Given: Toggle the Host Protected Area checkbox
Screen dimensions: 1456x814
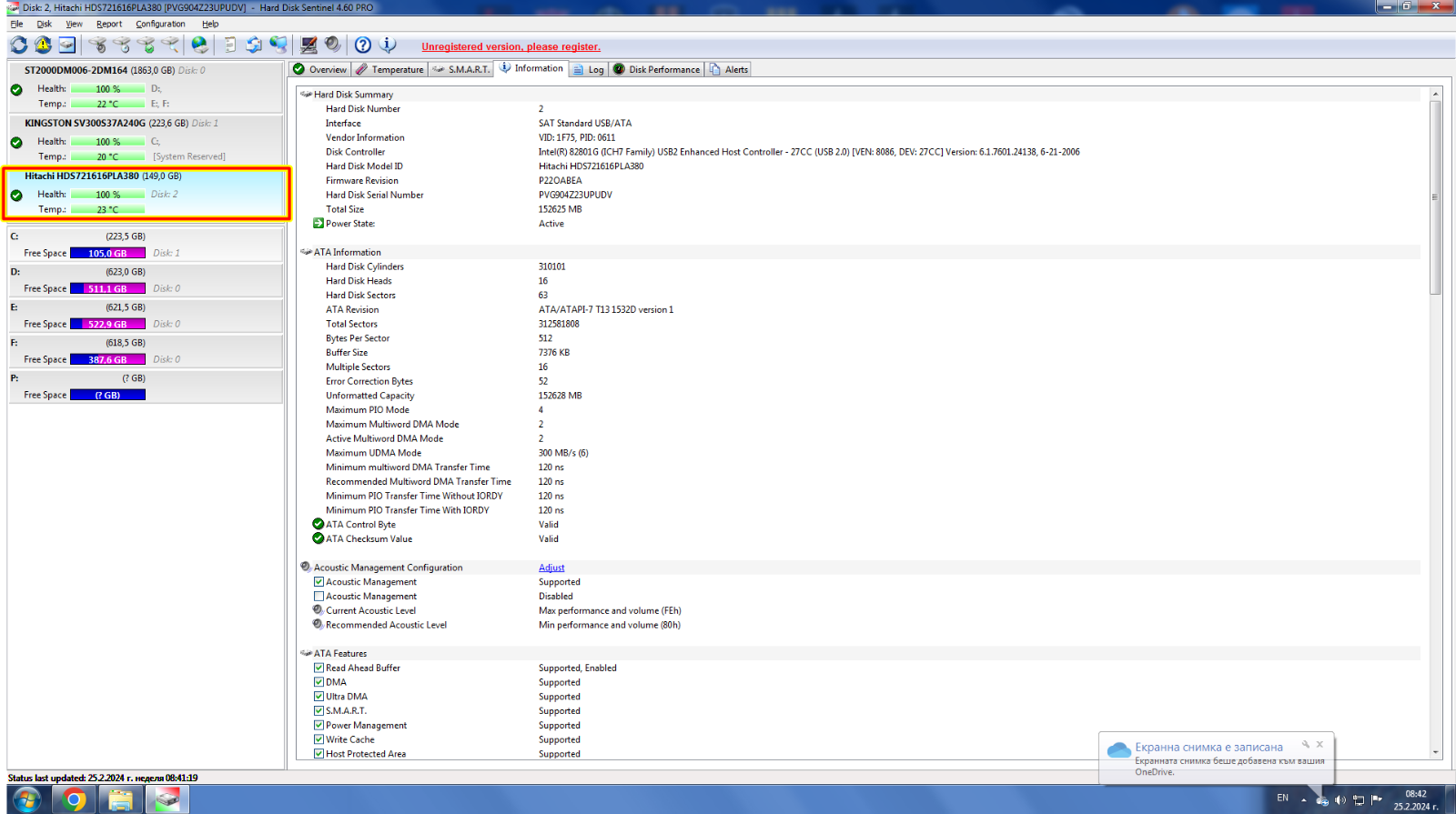Looking at the screenshot, I should [318, 754].
